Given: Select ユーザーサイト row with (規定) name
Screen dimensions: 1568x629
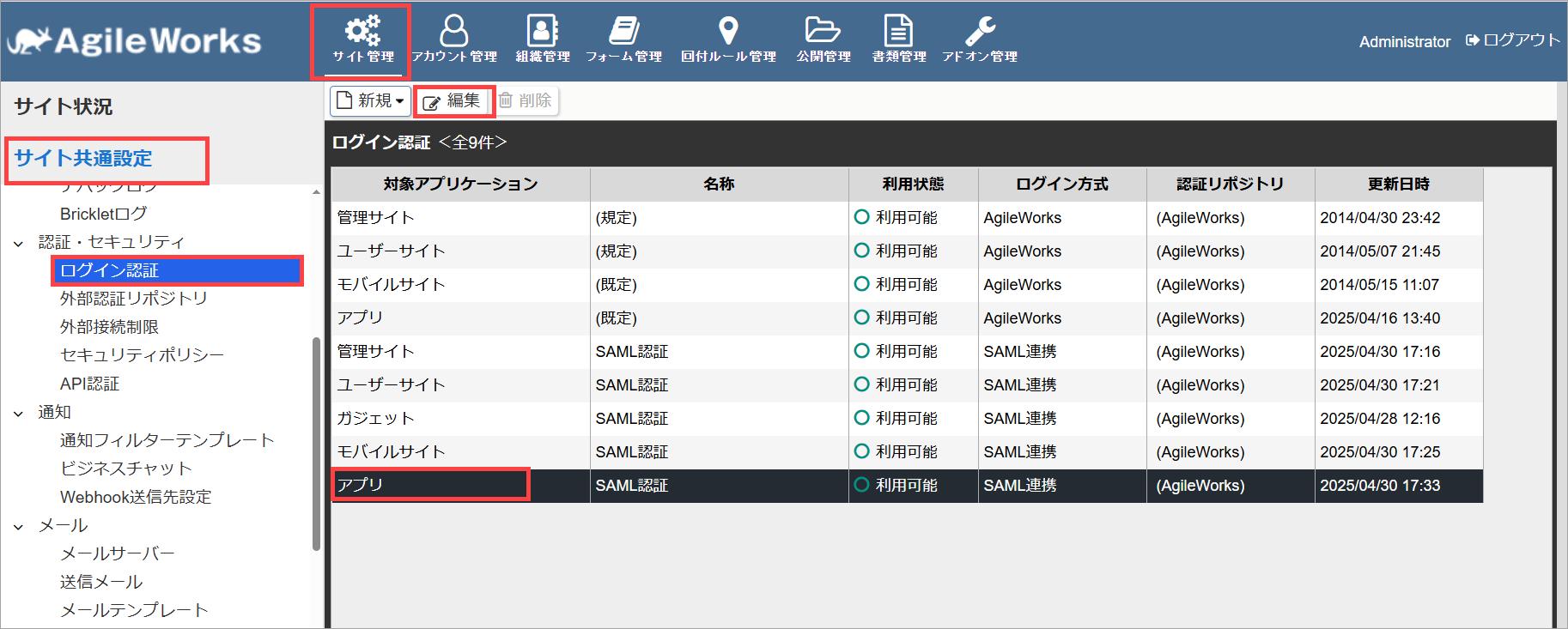Looking at the screenshot, I should [908, 251].
